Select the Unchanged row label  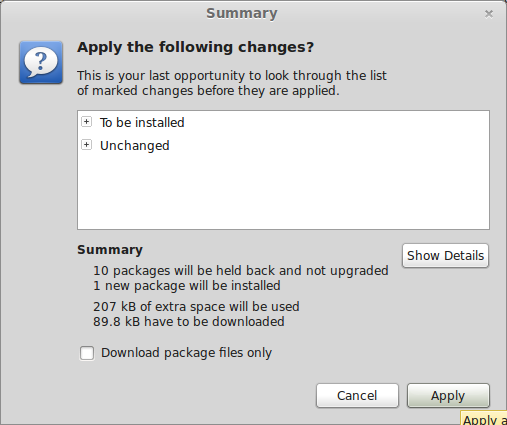(x=135, y=146)
